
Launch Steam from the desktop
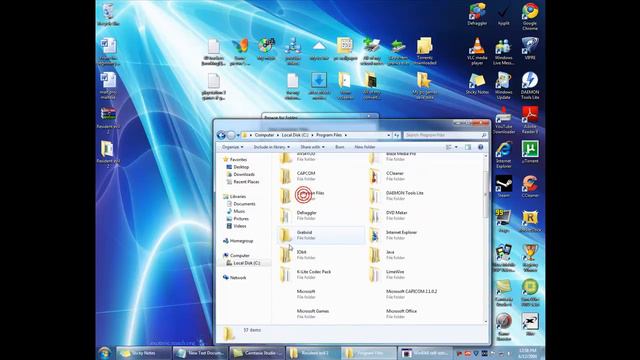(x=504, y=187)
